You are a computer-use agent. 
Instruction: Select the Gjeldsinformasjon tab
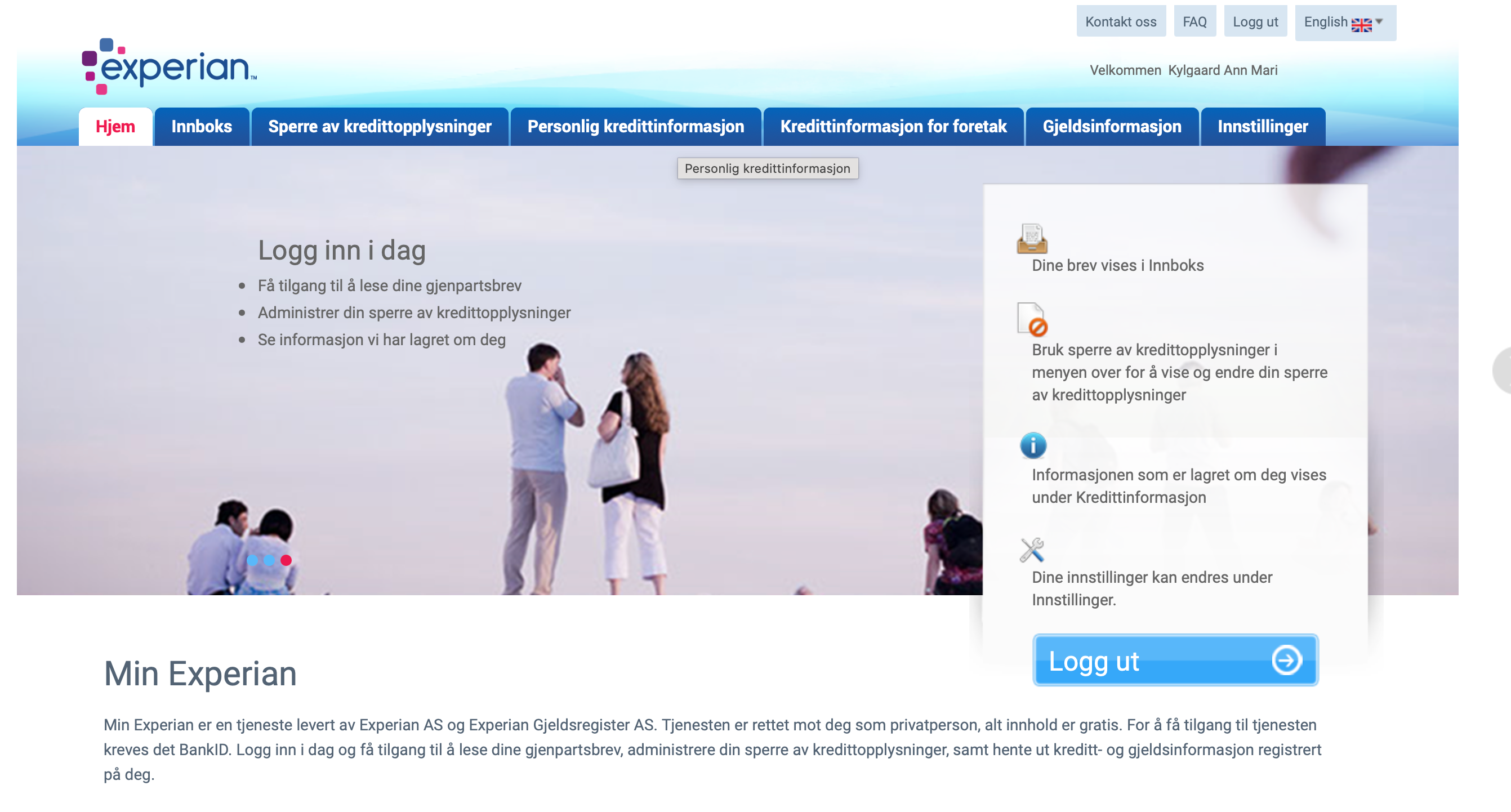pos(1112,127)
